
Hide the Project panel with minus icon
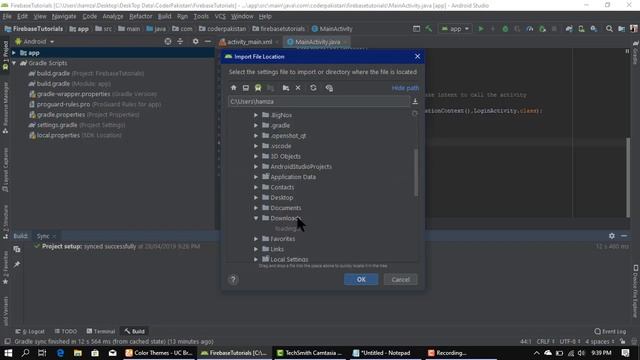coord(207,42)
